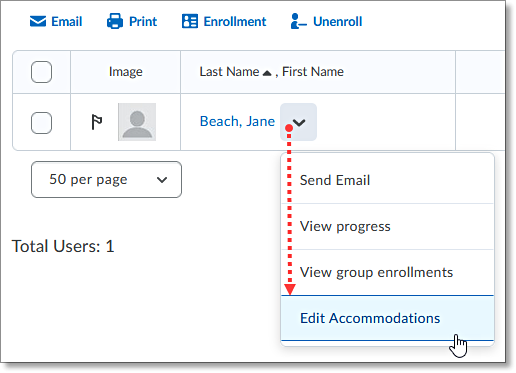Choose Send Email from the menu
516x373 pixels.
[x=387, y=180]
